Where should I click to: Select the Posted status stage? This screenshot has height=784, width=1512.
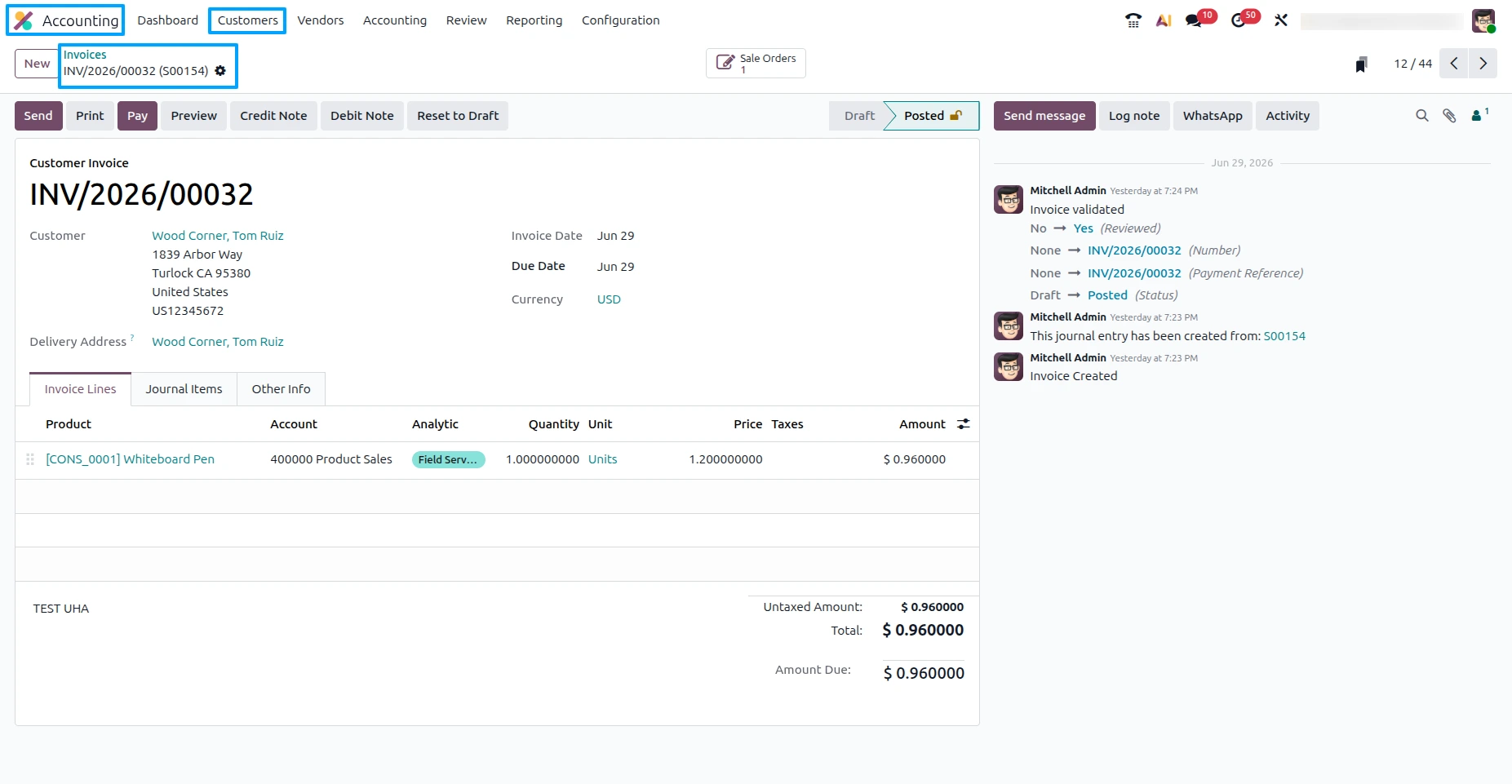click(x=933, y=116)
